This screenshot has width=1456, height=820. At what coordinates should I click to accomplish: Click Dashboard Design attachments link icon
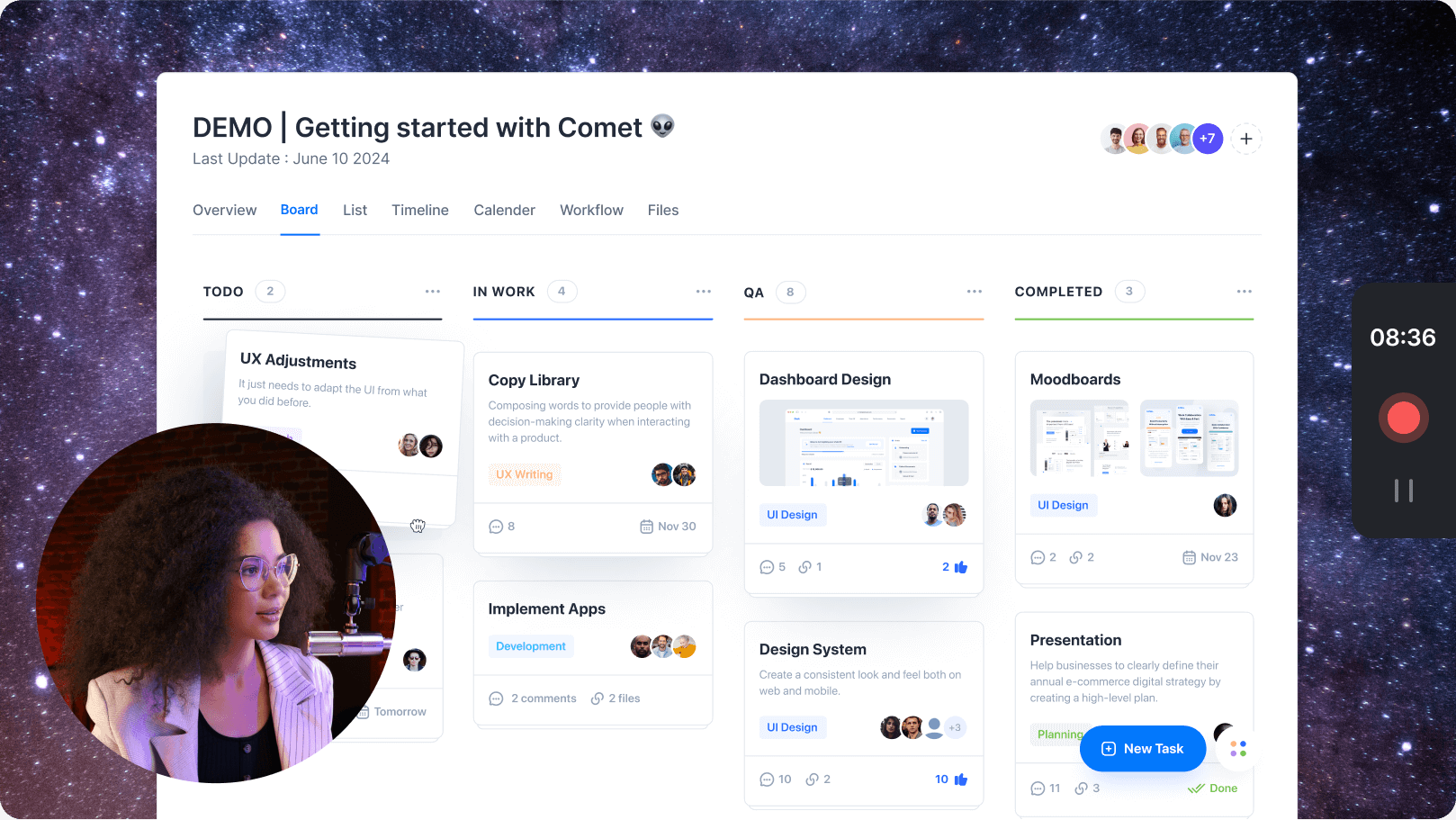click(x=805, y=567)
